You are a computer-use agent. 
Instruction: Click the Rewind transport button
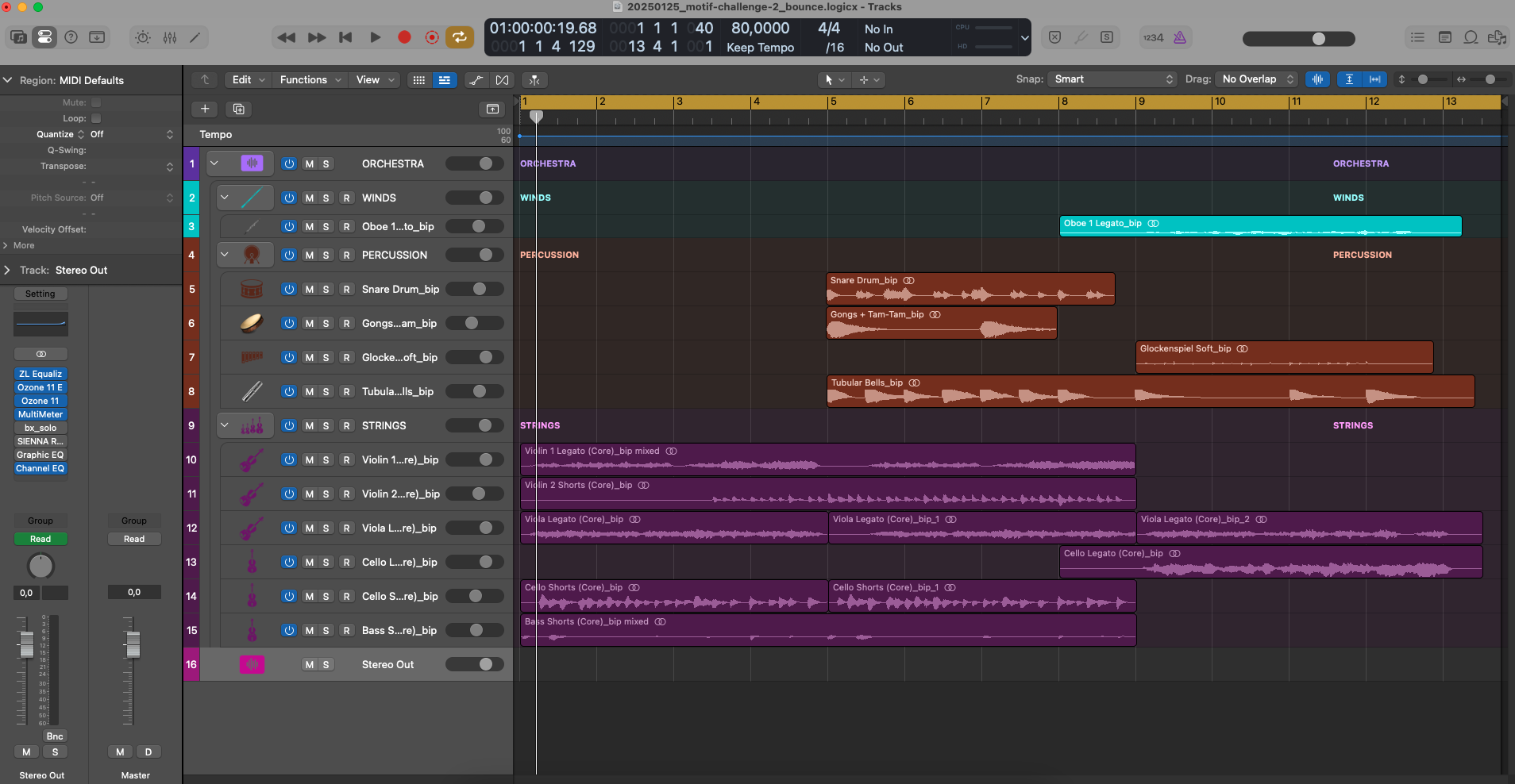coord(287,37)
